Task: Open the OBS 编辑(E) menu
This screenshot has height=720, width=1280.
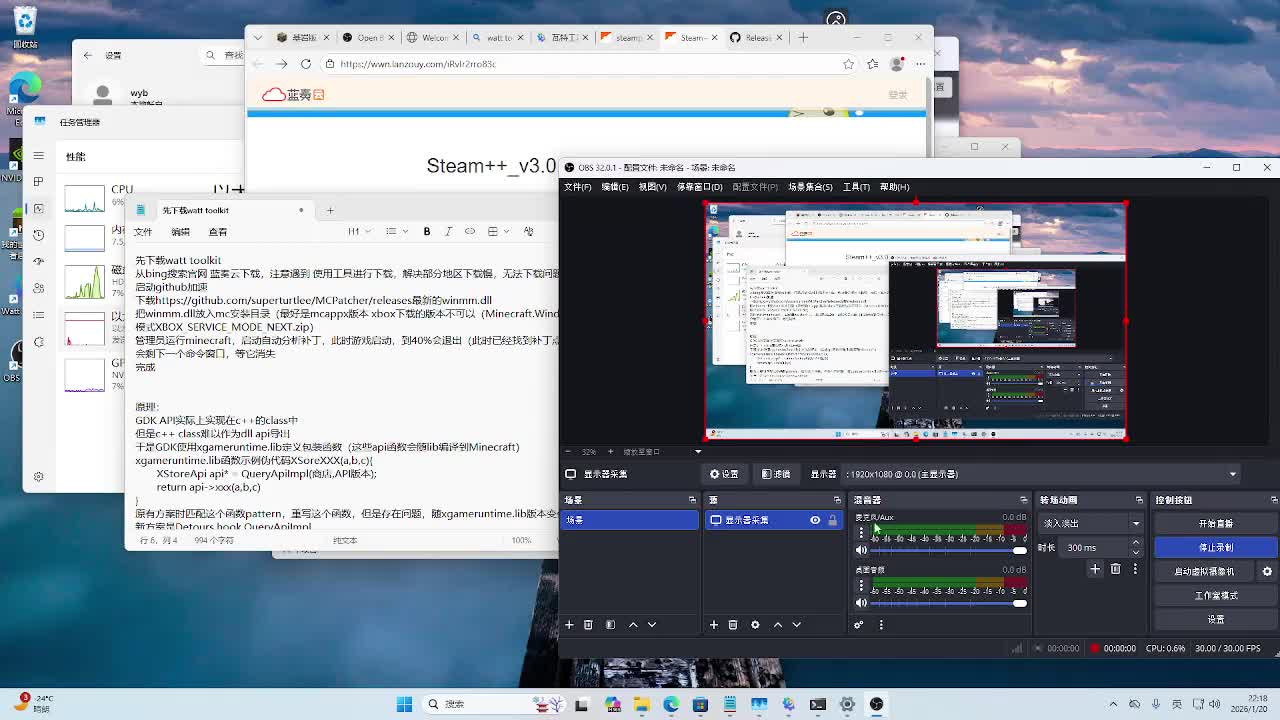Action: point(615,187)
